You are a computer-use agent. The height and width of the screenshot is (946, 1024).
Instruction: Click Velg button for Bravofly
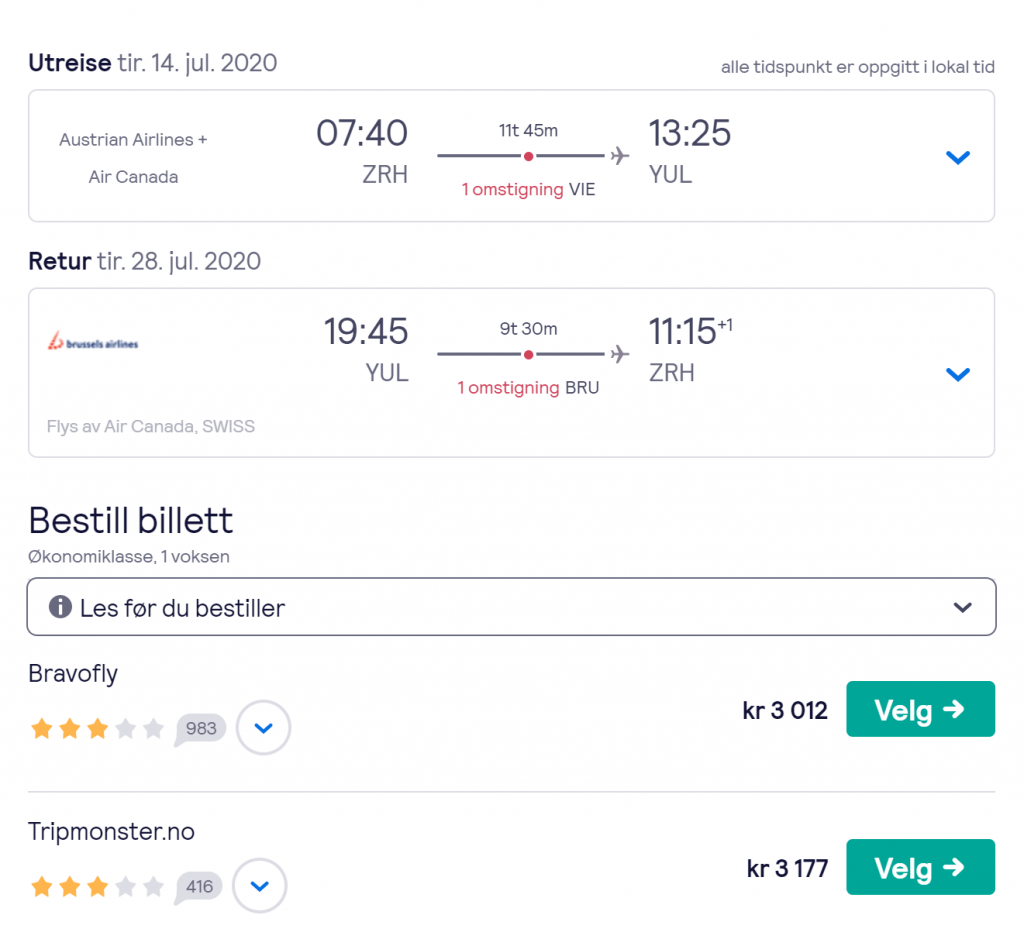pyautogui.click(x=920, y=709)
